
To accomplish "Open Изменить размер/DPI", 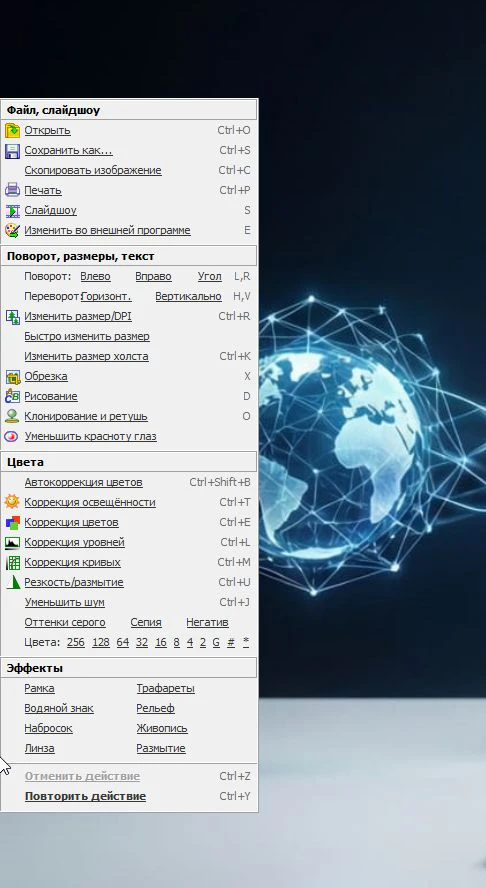I will tap(78, 317).
